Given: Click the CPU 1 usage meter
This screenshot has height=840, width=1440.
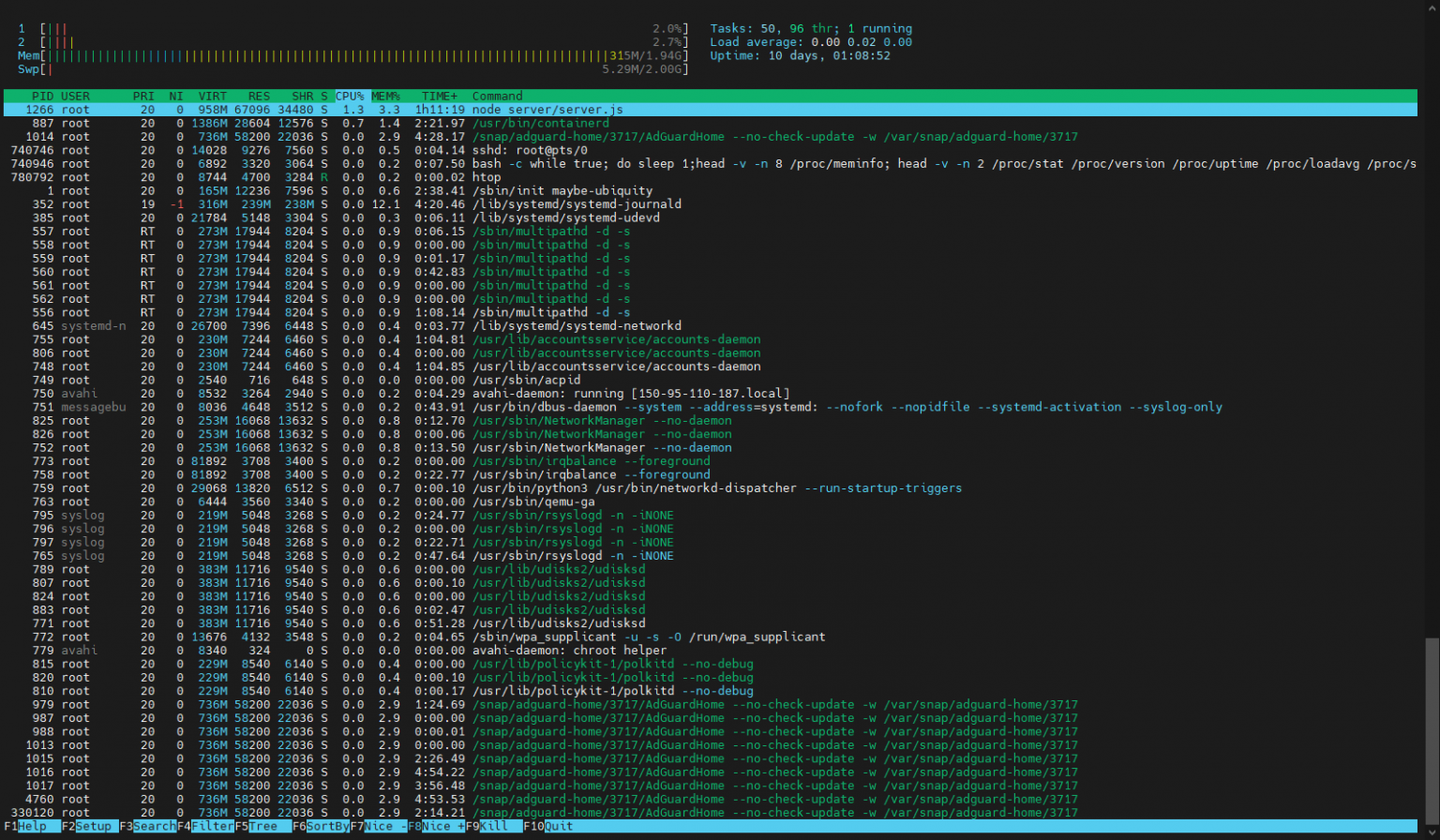Looking at the screenshot, I should [x=353, y=28].
